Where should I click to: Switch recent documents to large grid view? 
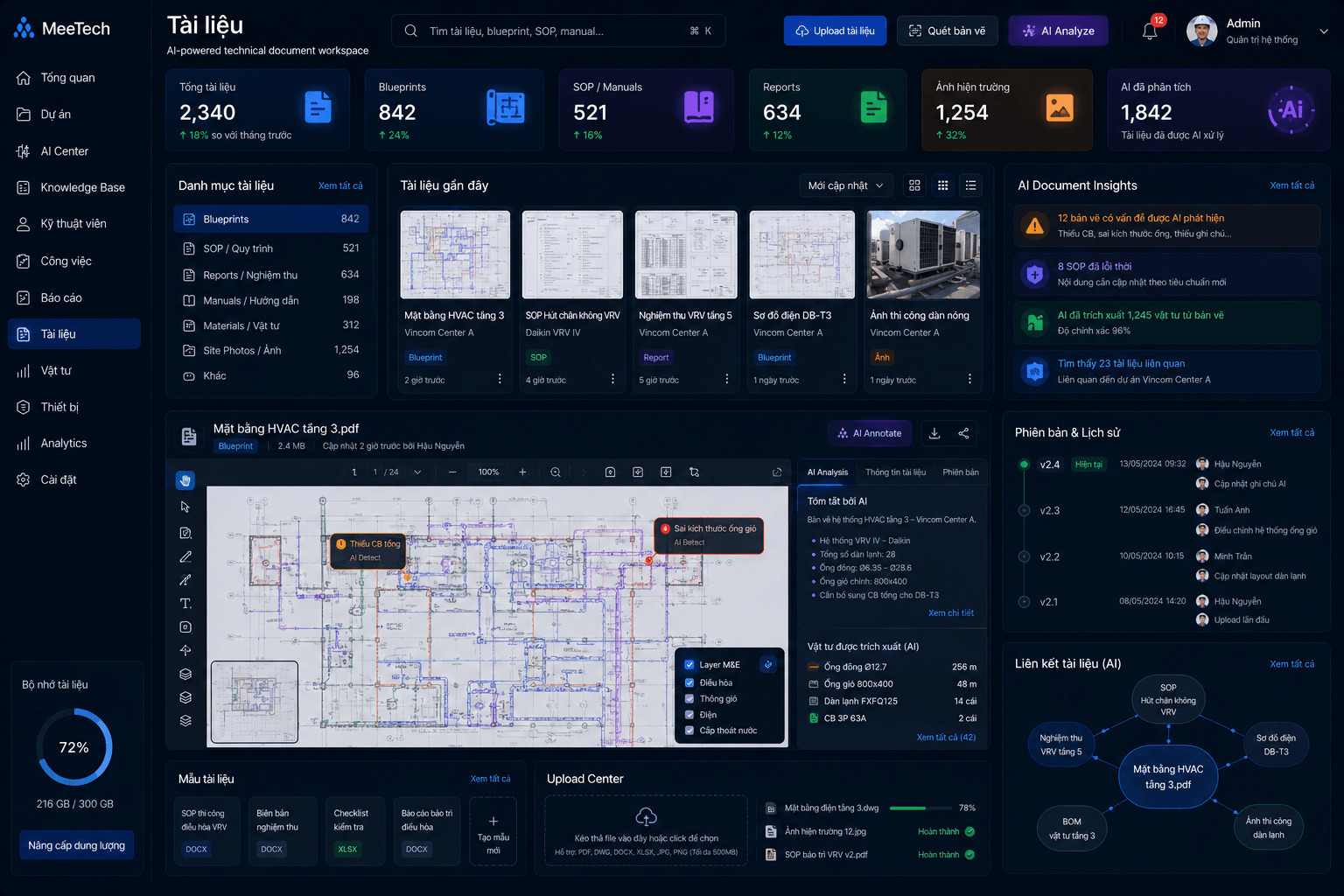tap(914, 185)
